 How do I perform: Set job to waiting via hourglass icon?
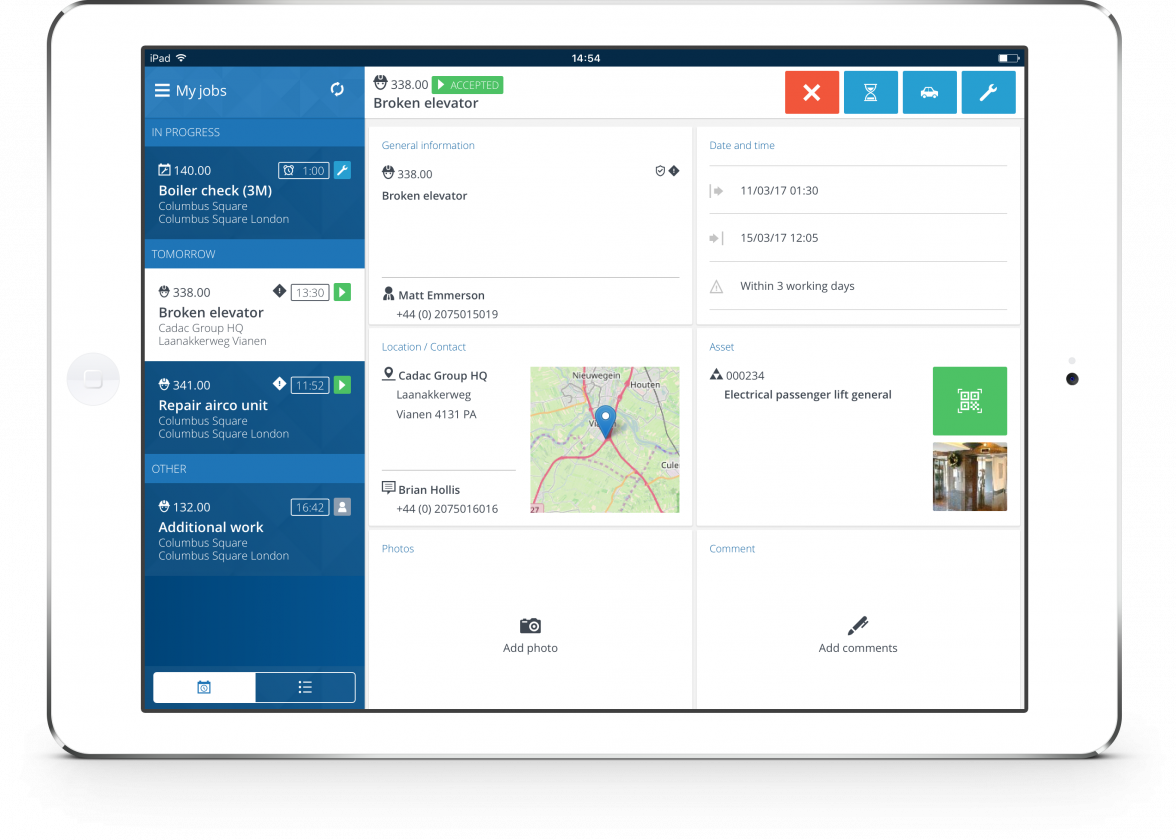(870, 92)
